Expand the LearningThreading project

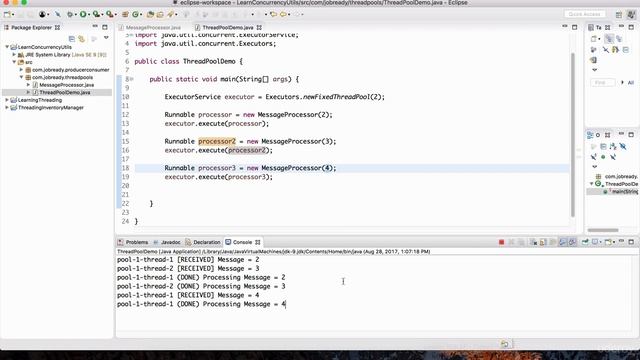click(7, 100)
